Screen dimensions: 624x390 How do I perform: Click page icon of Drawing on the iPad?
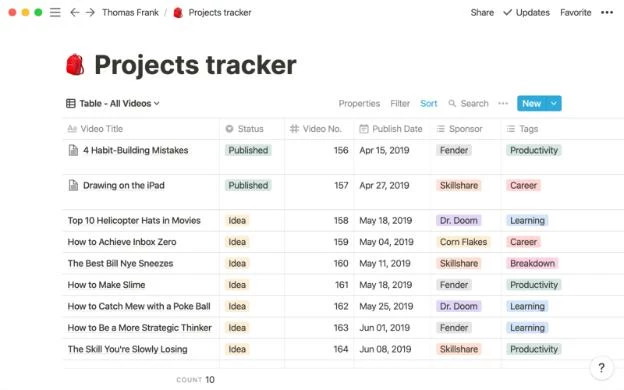coord(73,185)
